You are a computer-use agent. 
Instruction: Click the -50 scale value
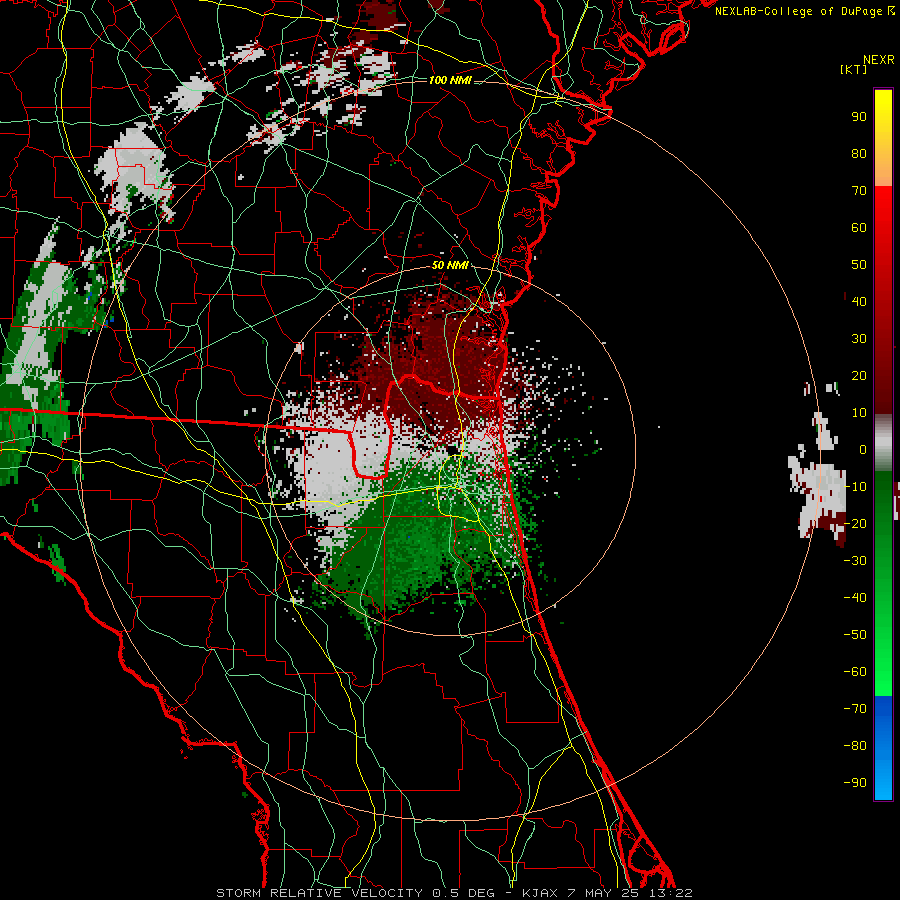pos(855,635)
